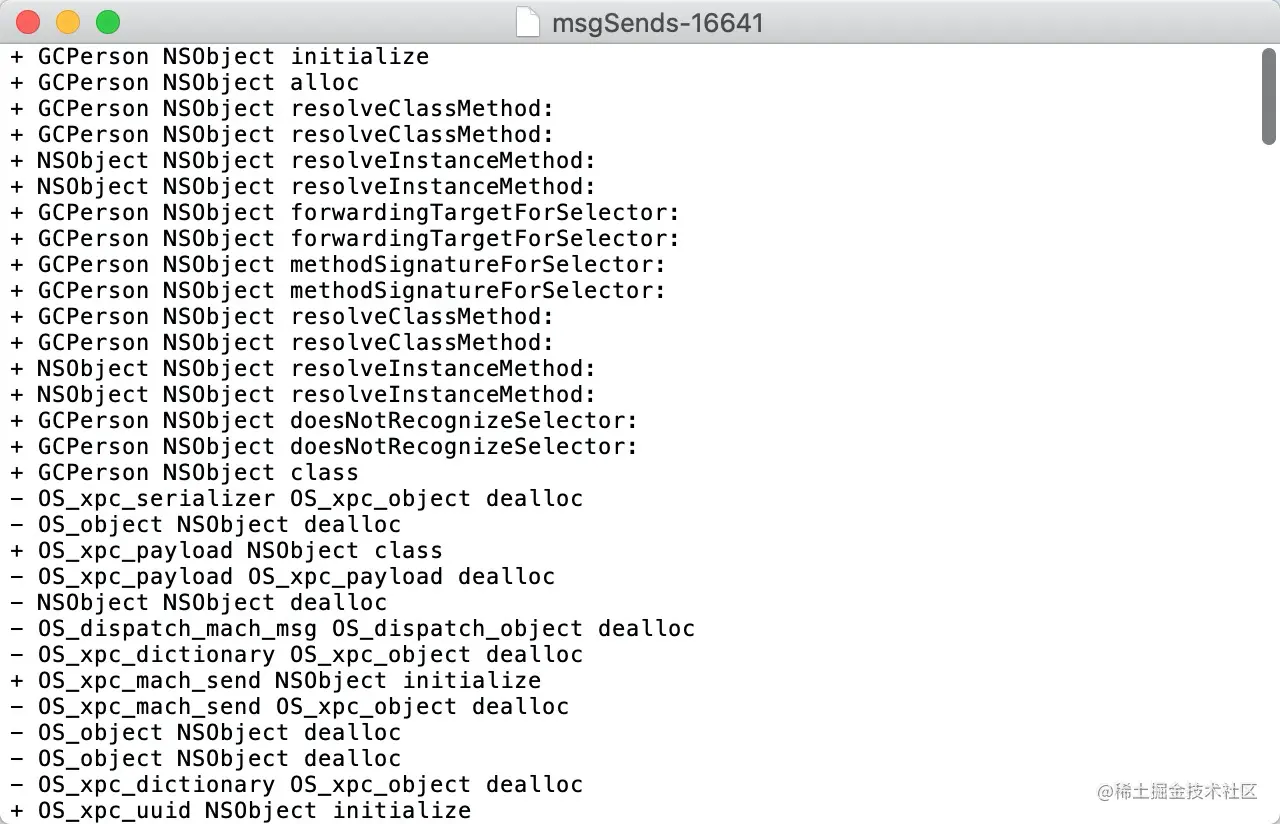This screenshot has height=824, width=1280.
Task: Place cursor on the GCPerson NSObject alloc line
Action: (185, 82)
